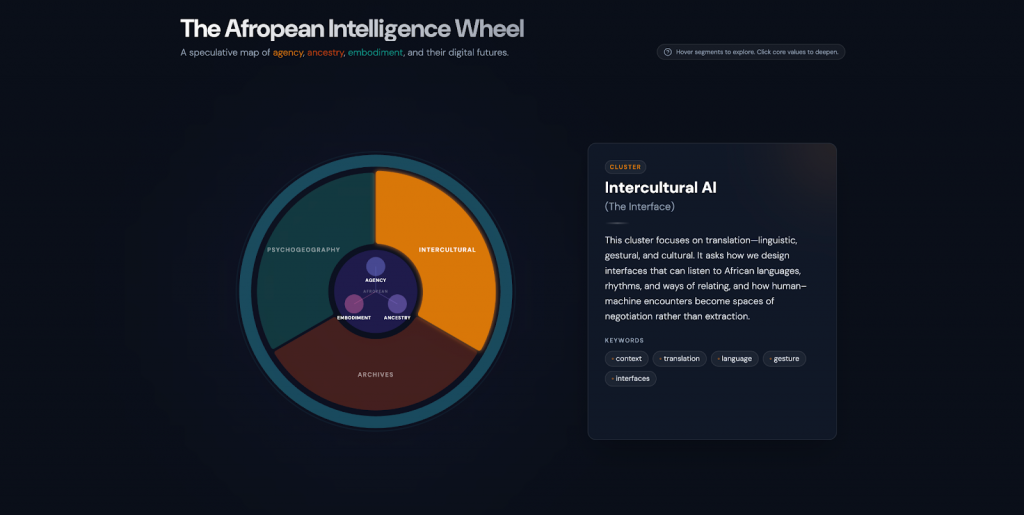Select the orange Intercultural wheel segment
1024x515 pixels.
click(x=446, y=249)
